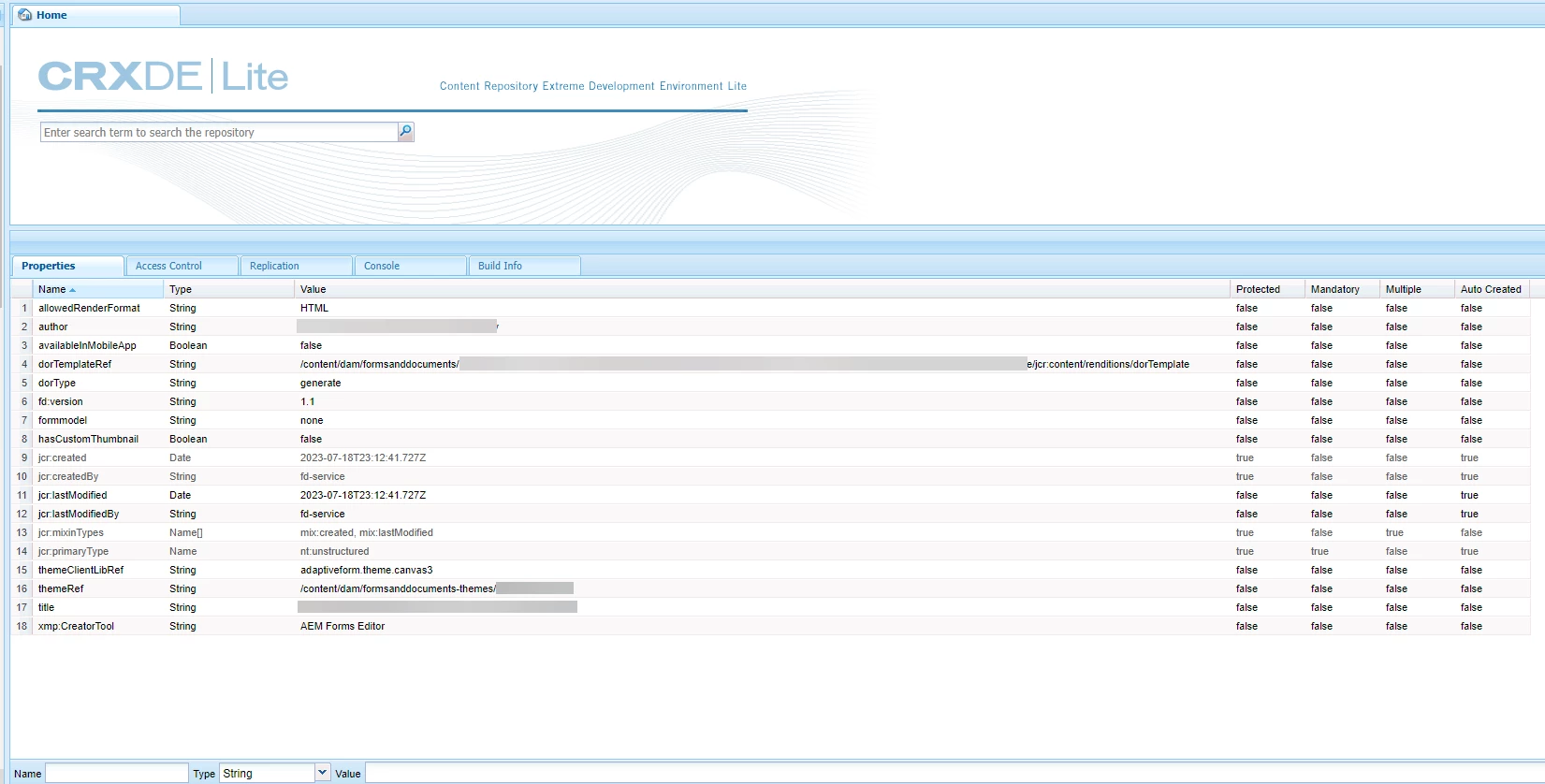Screen dimensions: 1545x784
Task: Select the xmp:CreatorTool property name
Action: tap(76, 626)
